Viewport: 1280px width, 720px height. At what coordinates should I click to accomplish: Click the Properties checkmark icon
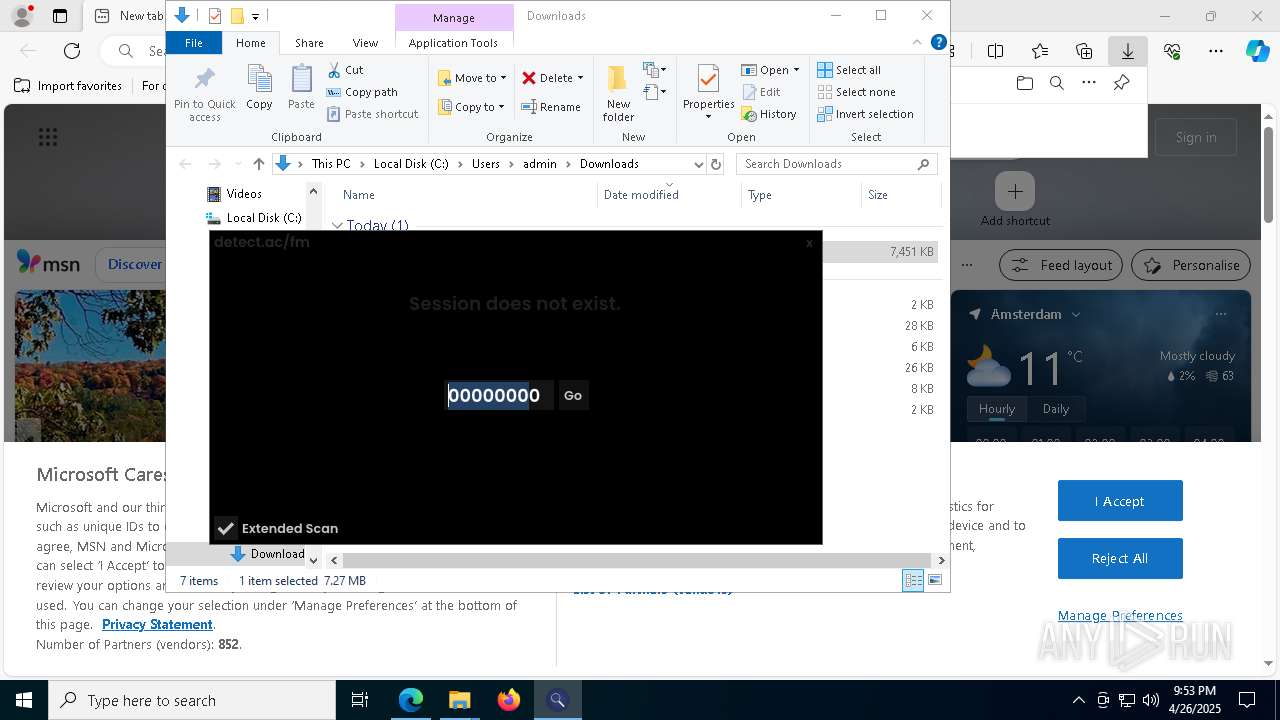coord(708,79)
